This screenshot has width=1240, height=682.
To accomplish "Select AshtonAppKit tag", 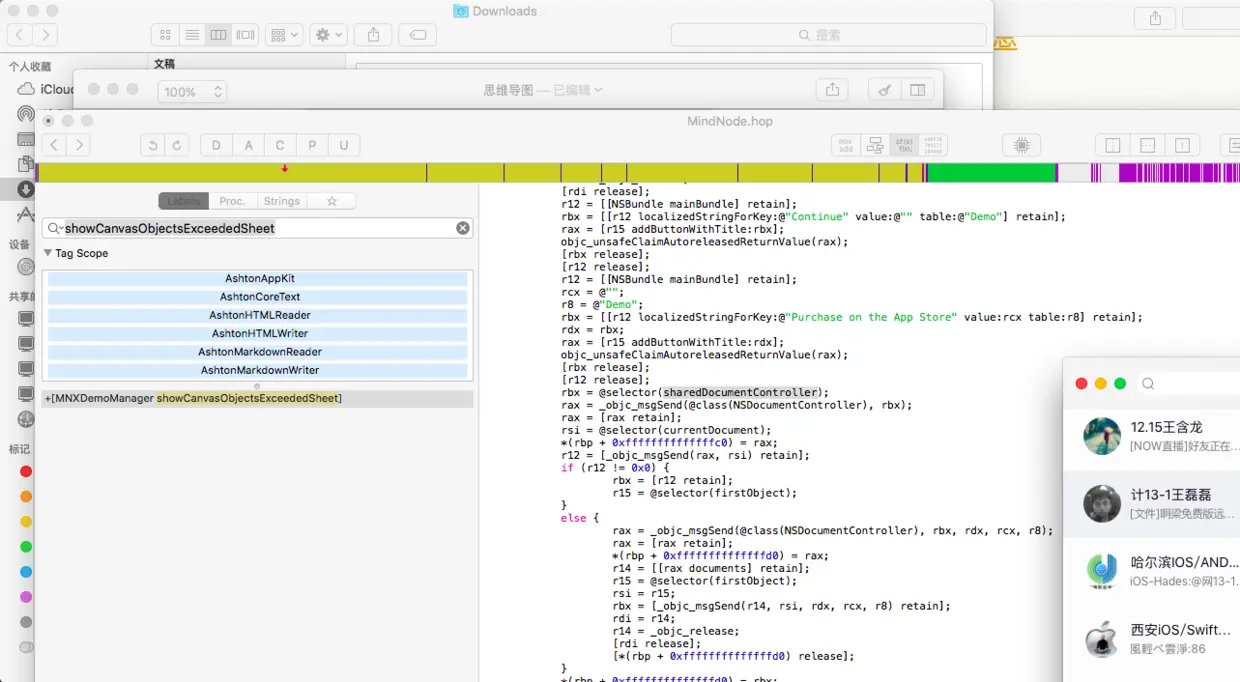I will pyautogui.click(x=258, y=278).
